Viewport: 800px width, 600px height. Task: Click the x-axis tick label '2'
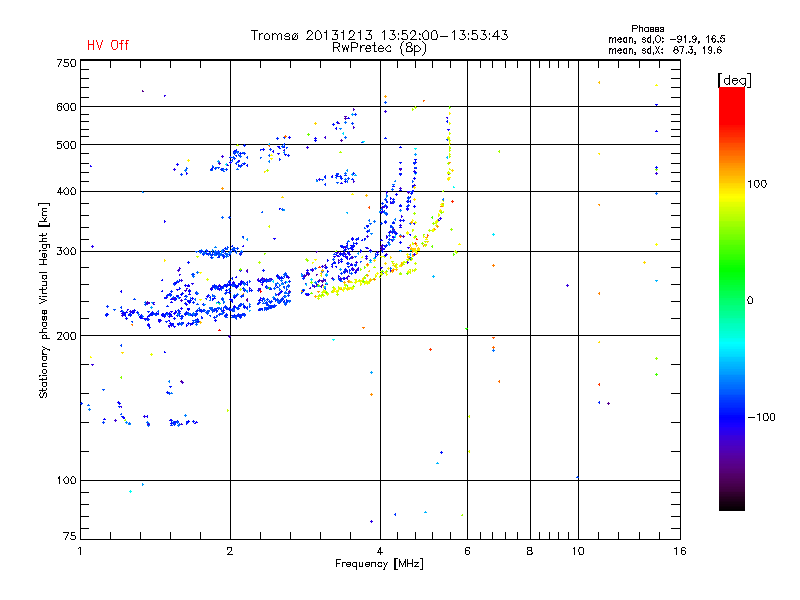pyautogui.click(x=230, y=551)
